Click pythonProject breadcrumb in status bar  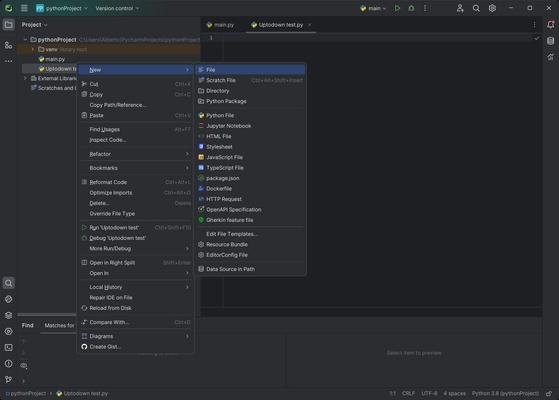pos(25,393)
